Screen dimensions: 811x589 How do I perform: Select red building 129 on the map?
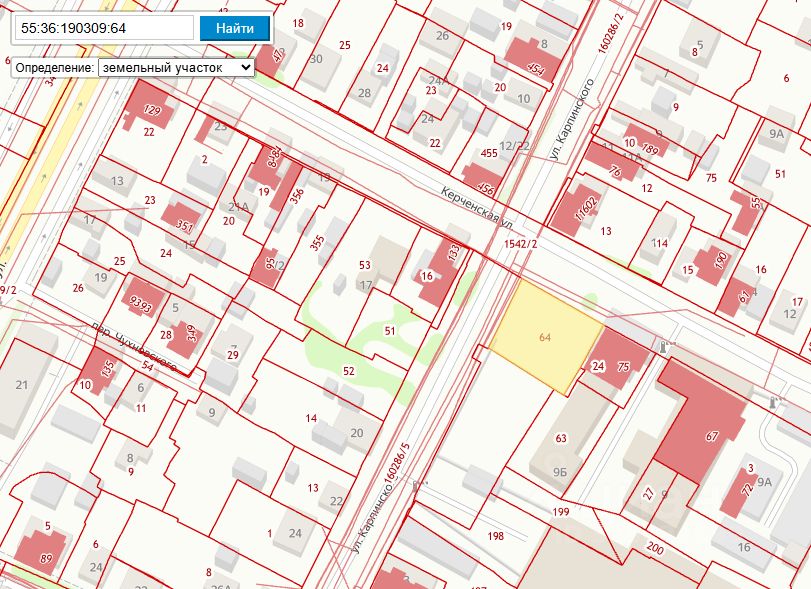(151, 108)
